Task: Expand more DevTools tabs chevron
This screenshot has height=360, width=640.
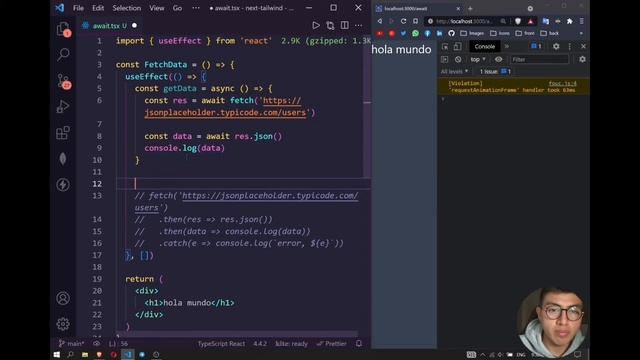Action: point(507,47)
